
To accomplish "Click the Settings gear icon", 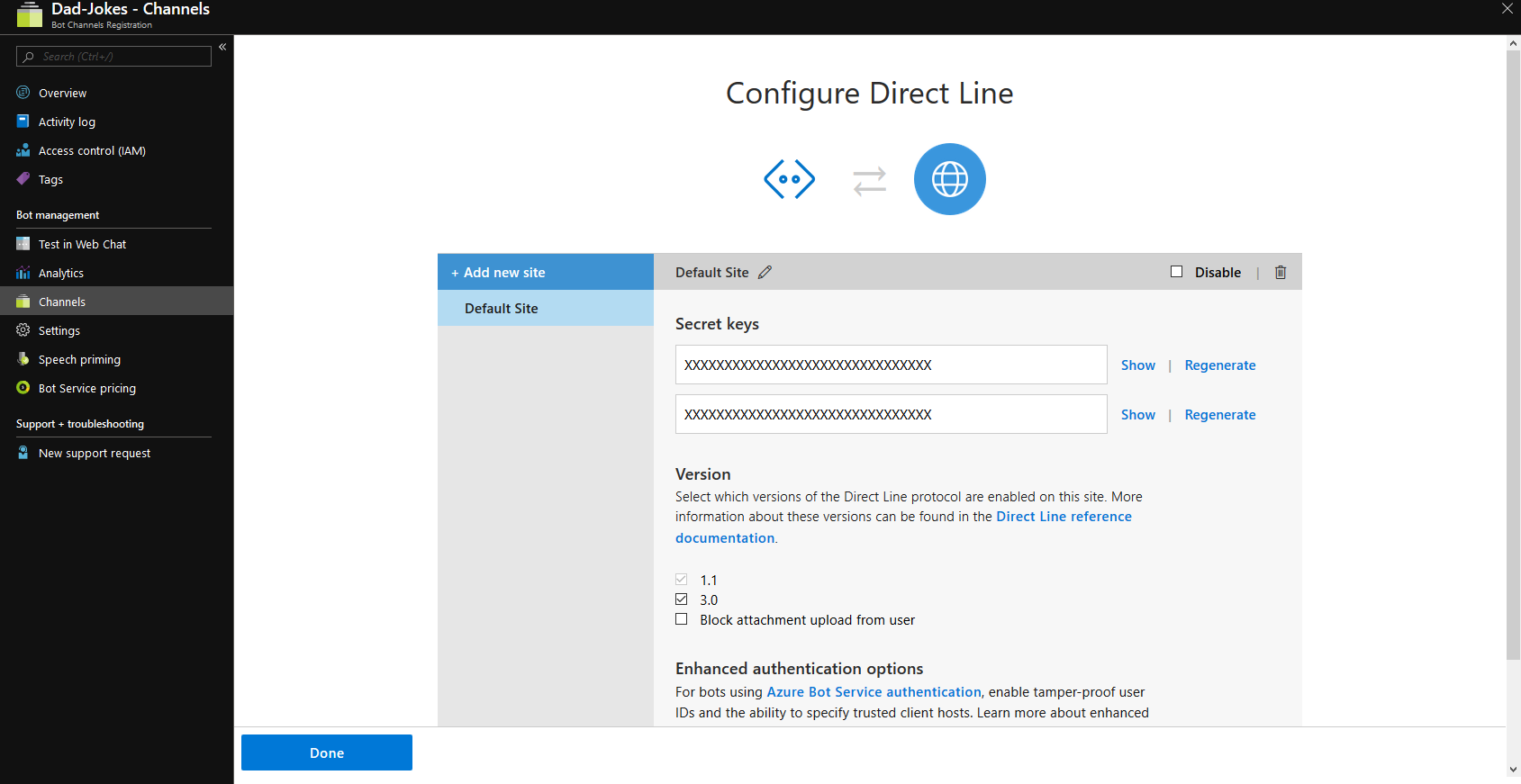I will click(23, 330).
